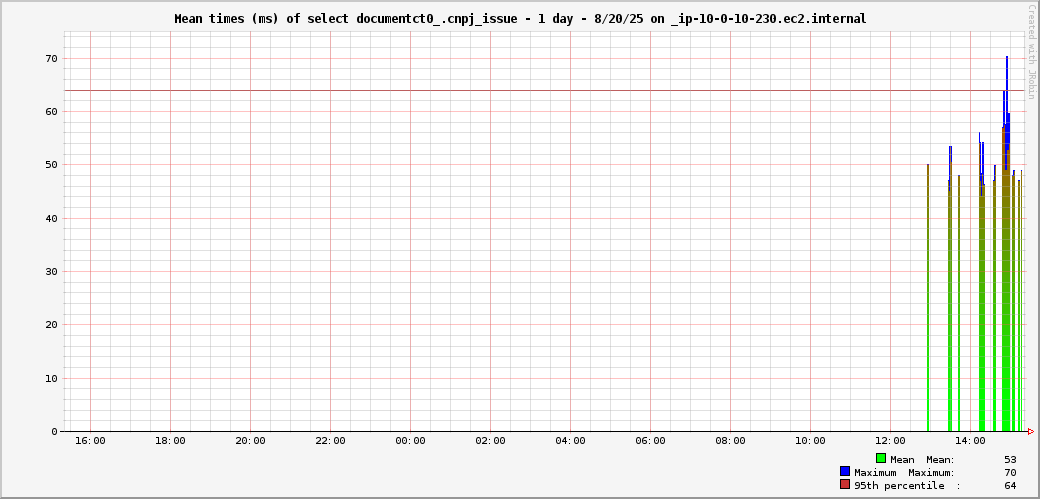Click the red x-axis end arrow
The height and width of the screenshot is (499, 1040).
coord(1031,431)
